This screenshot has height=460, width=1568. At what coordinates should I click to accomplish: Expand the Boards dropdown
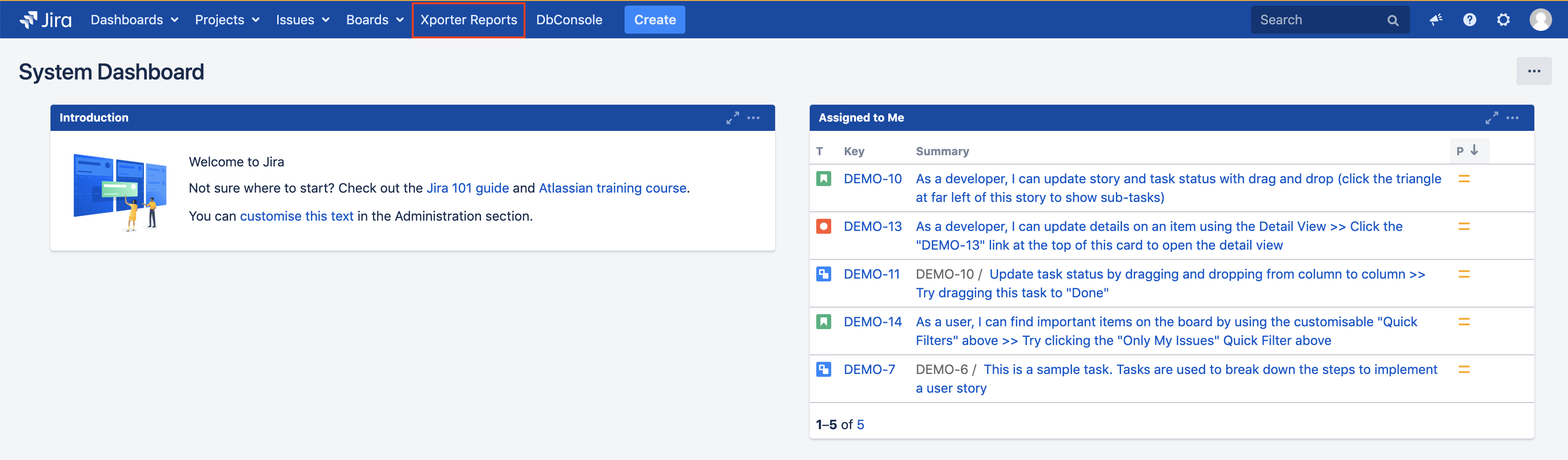(x=374, y=20)
